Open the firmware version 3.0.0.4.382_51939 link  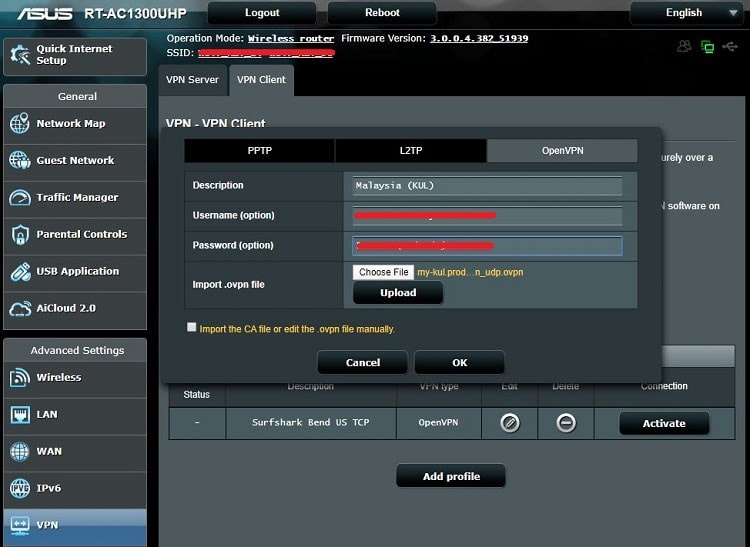479,38
